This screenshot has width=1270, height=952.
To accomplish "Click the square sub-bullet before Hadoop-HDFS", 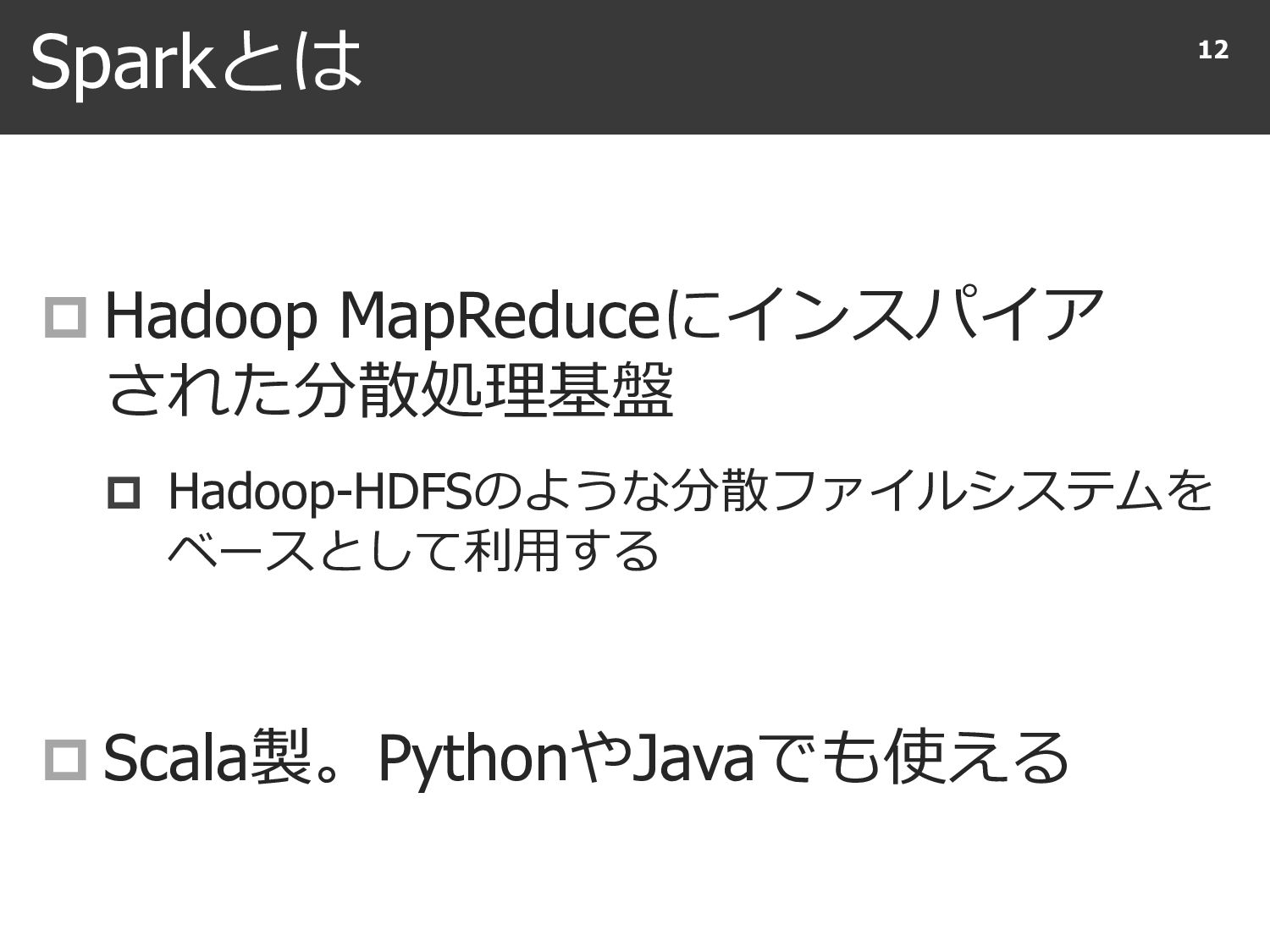I will tap(124, 493).
